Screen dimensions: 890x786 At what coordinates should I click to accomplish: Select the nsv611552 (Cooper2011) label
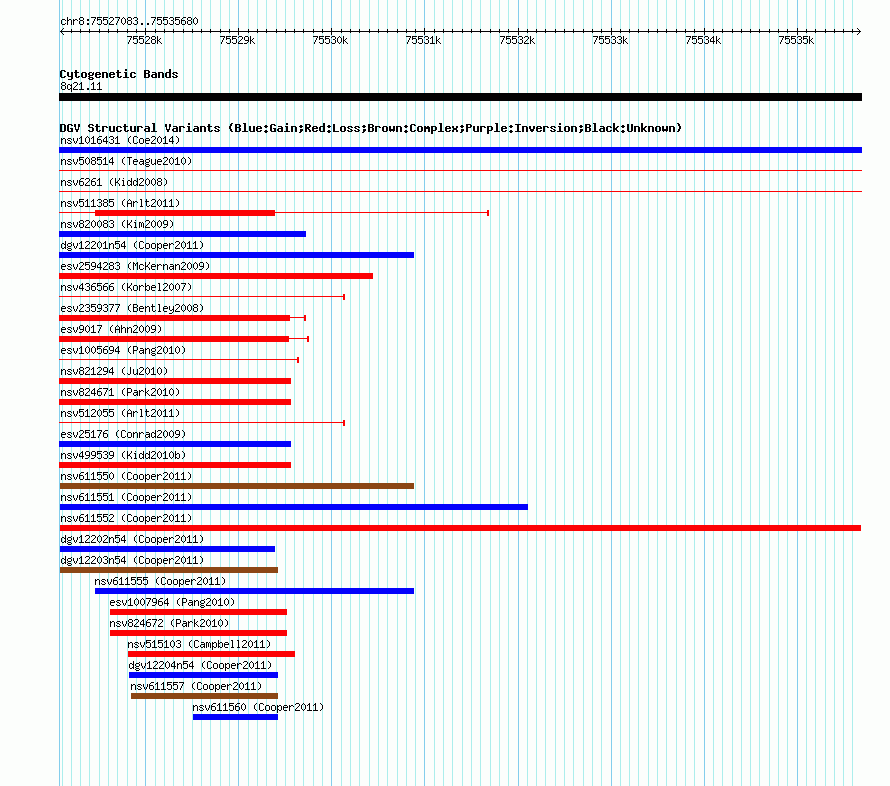click(126, 518)
